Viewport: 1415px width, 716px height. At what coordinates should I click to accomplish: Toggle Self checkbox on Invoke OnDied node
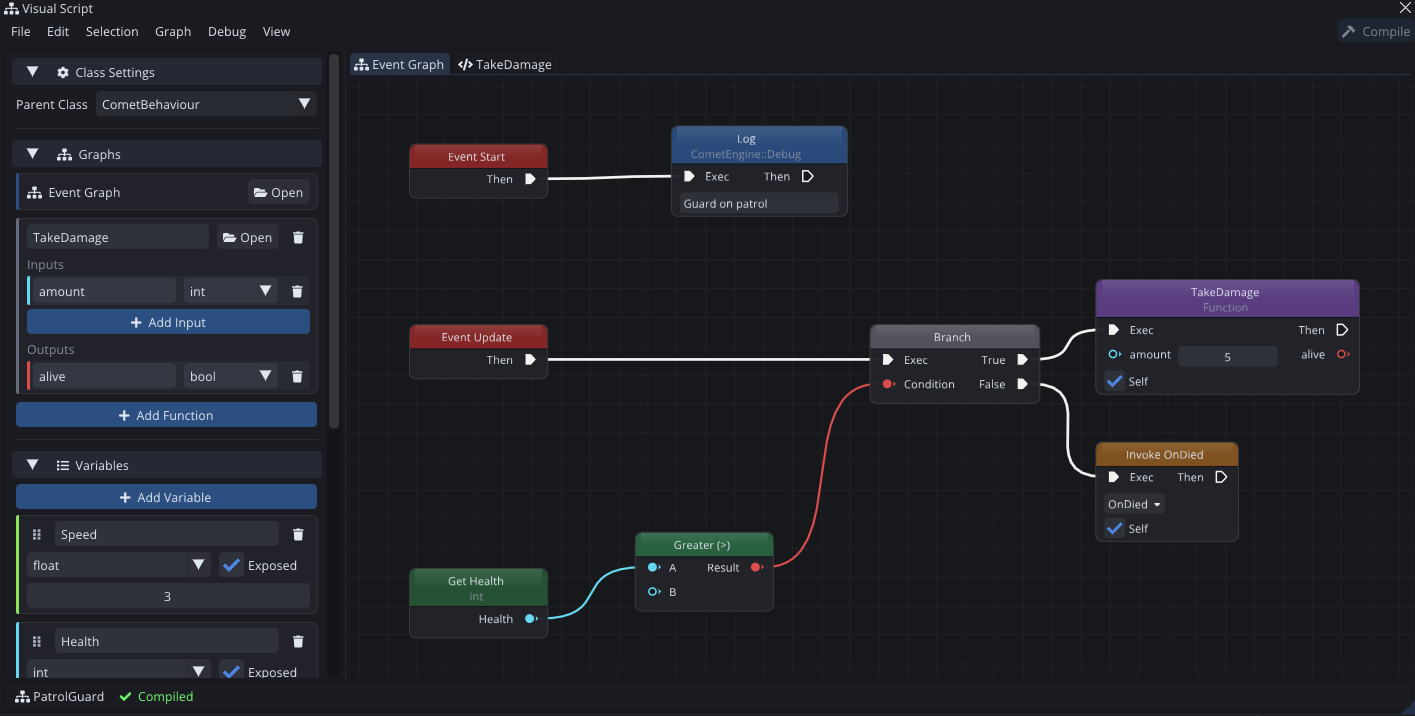[1115, 528]
